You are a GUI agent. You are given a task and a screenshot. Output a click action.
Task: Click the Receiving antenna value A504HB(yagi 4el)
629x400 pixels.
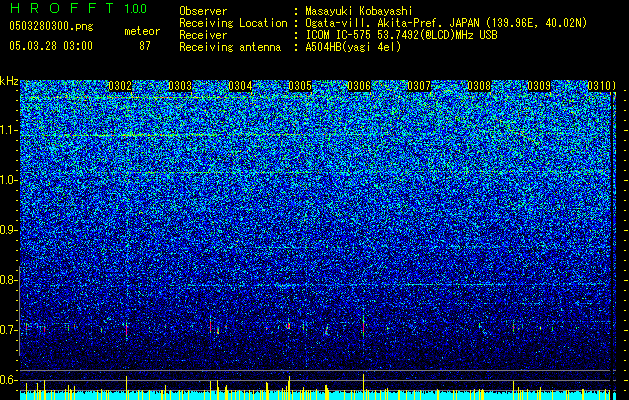pyautogui.click(x=353, y=47)
